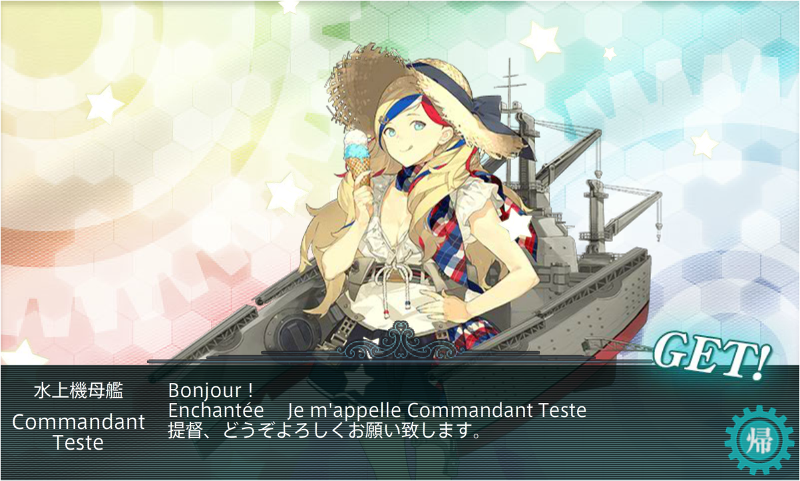Click the small star below top-right large star
Viewport: 800px width, 481px height.
609,53
